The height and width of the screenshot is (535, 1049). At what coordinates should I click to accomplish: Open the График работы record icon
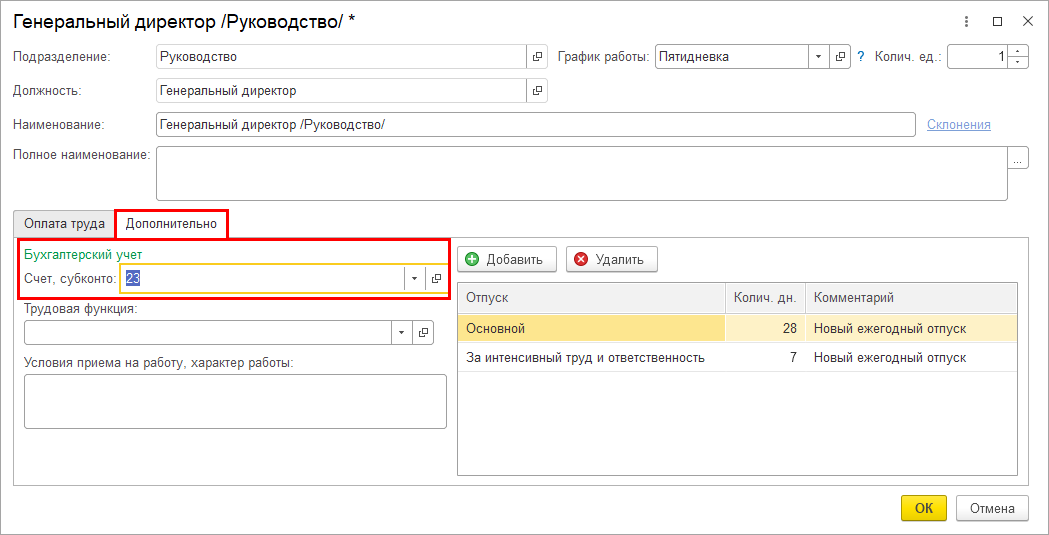tap(841, 57)
